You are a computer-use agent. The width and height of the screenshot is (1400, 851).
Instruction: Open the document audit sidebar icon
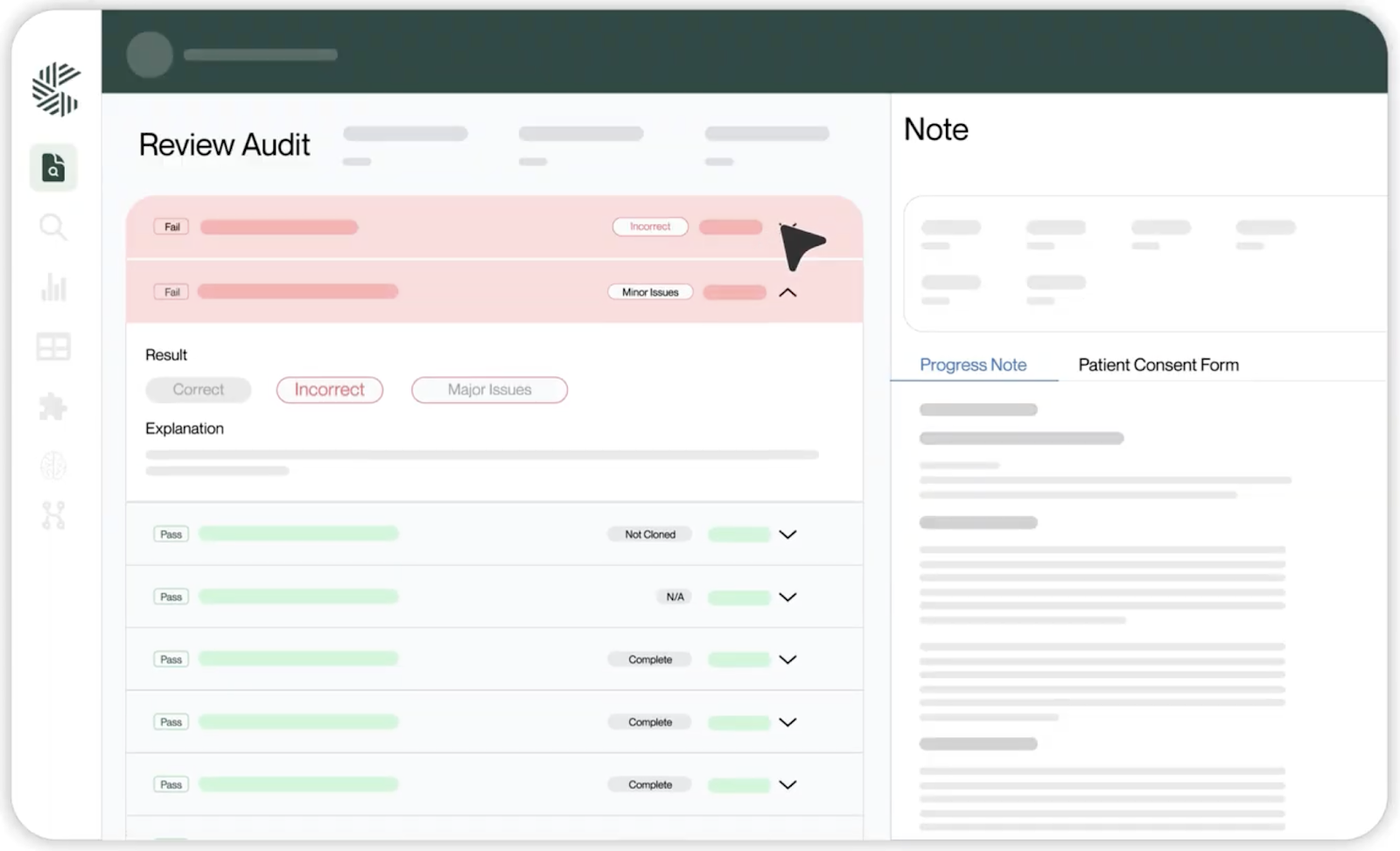pyautogui.click(x=53, y=167)
